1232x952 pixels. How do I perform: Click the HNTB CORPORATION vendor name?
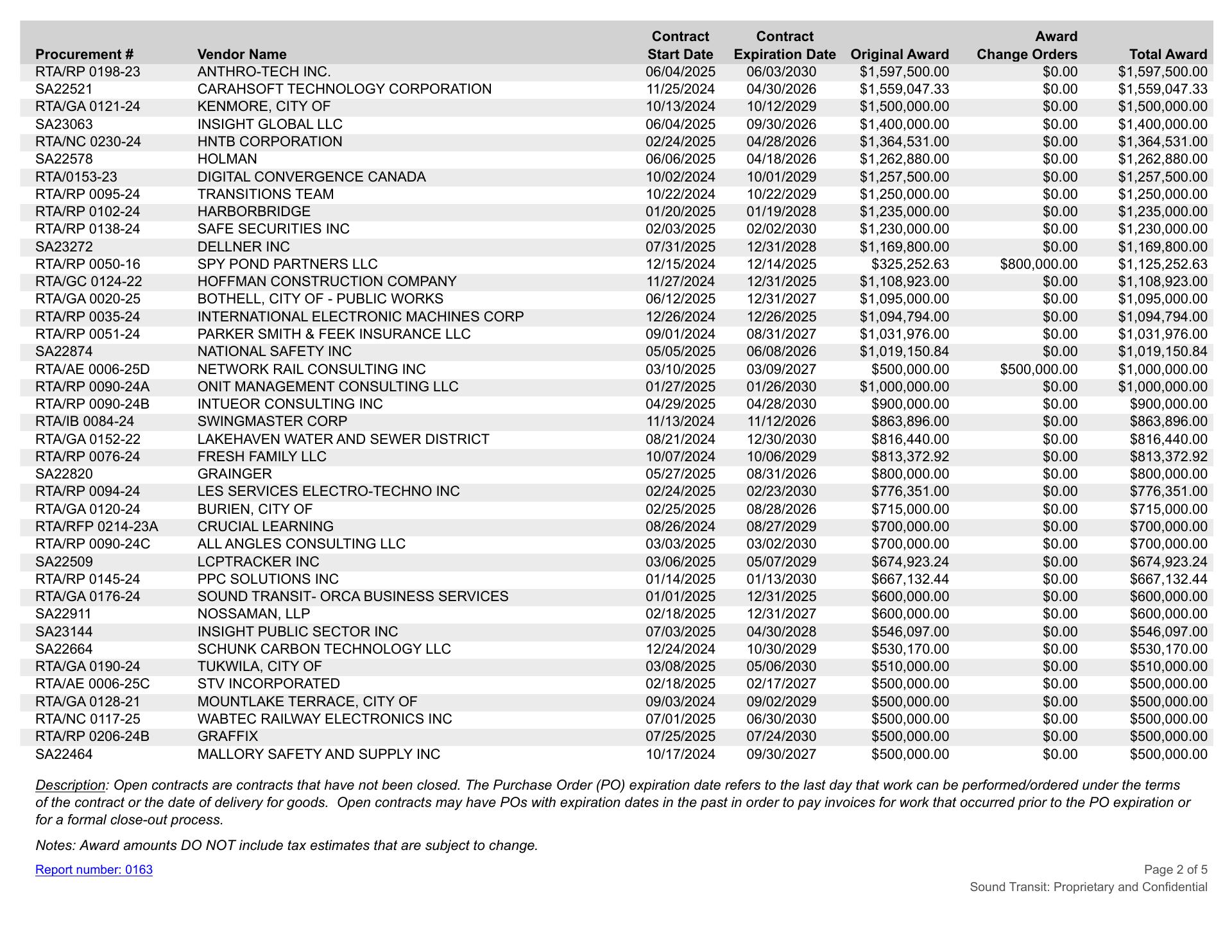pos(269,142)
